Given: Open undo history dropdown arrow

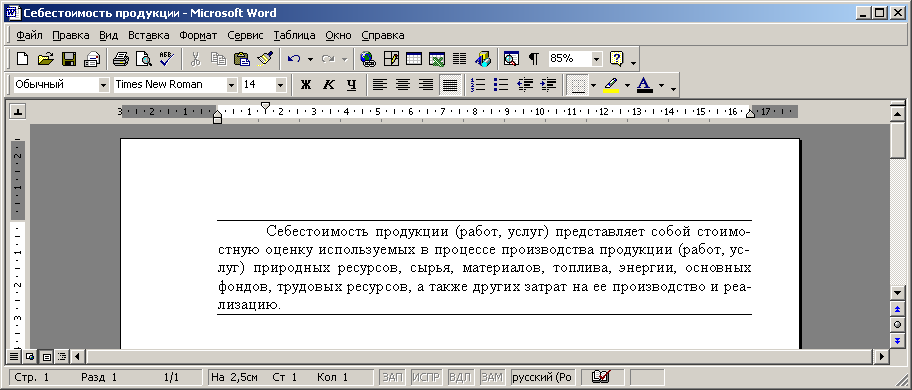Looking at the screenshot, I should coord(310,59).
